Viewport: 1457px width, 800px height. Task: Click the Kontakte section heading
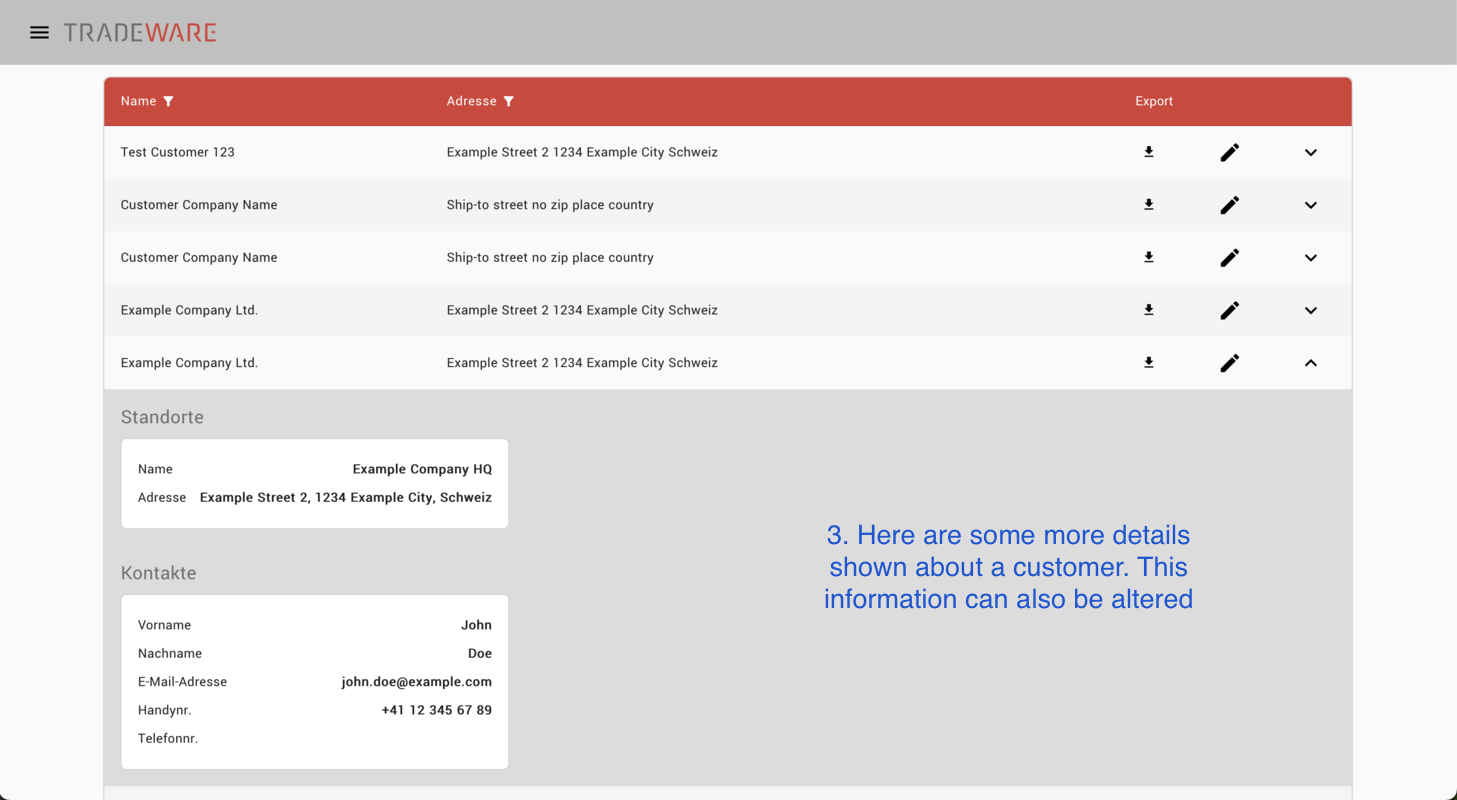(x=158, y=573)
